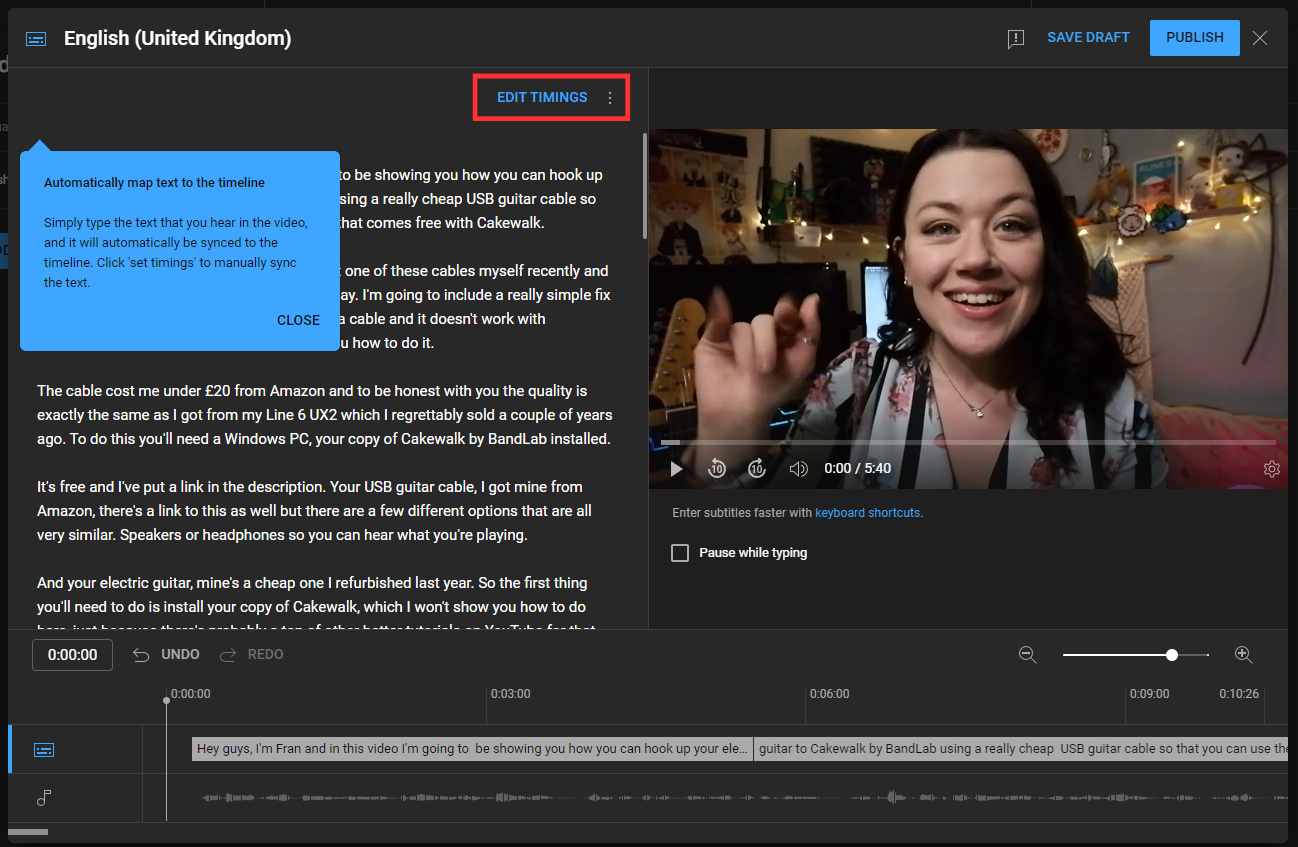Click the 'English (United Kingdom)' title
This screenshot has height=847, width=1298.
[x=178, y=38]
